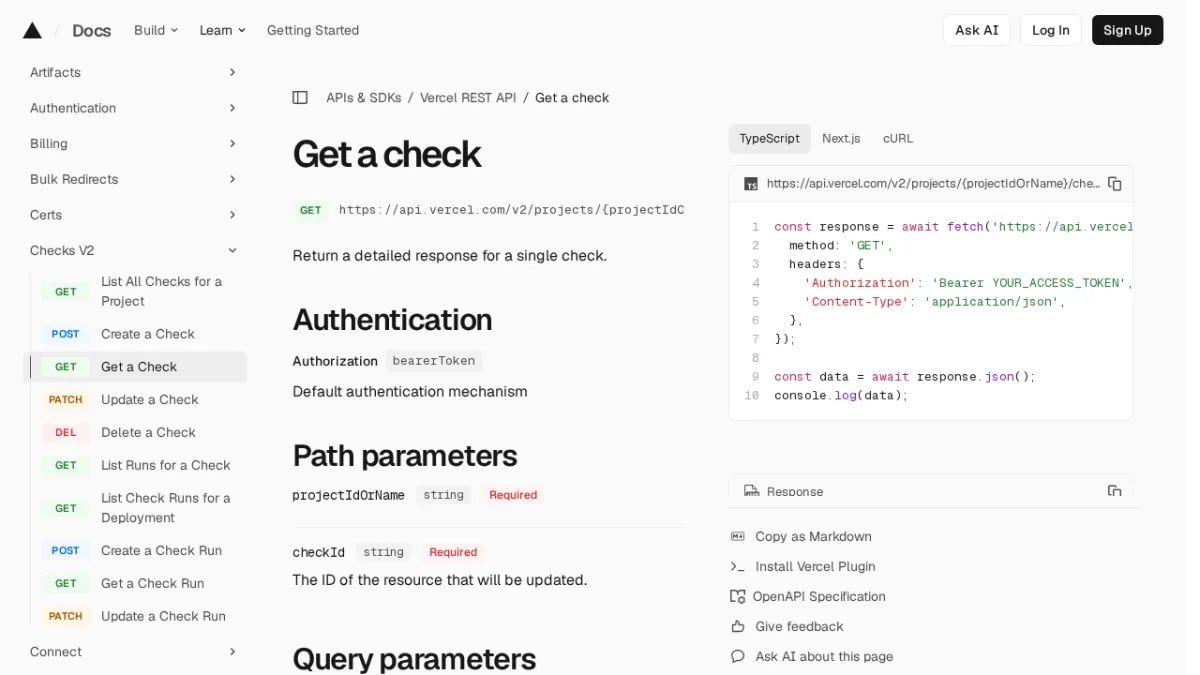1200x675 pixels.
Task: Open Delete a Check endpoint page
Action: click(x=135, y=432)
